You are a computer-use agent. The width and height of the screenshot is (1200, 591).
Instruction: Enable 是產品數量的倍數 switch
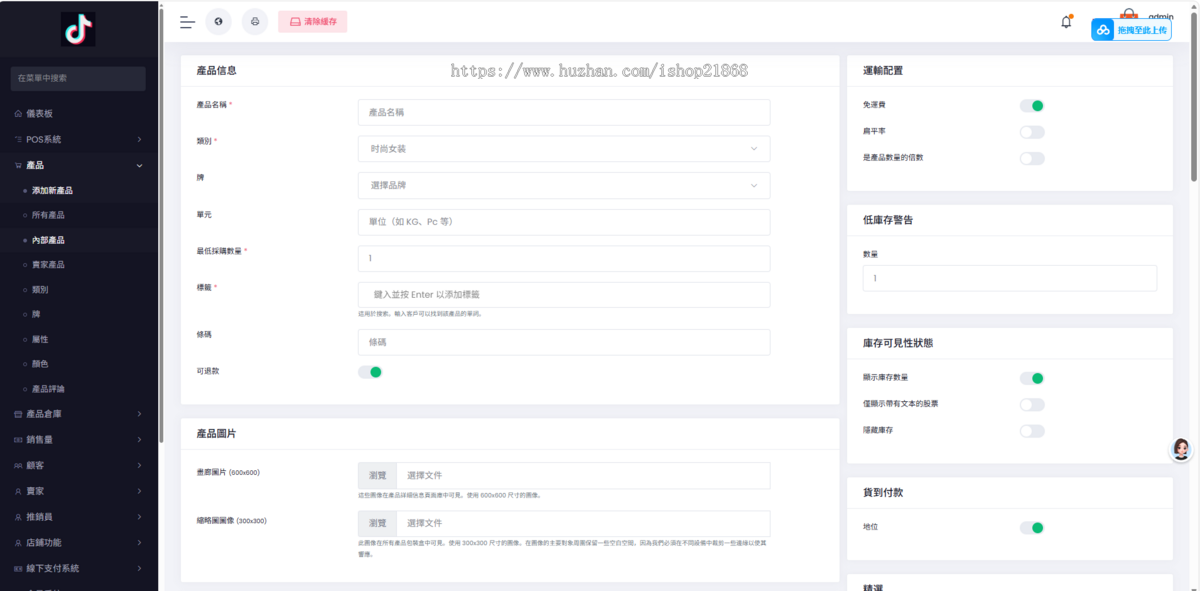[1032, 158]
